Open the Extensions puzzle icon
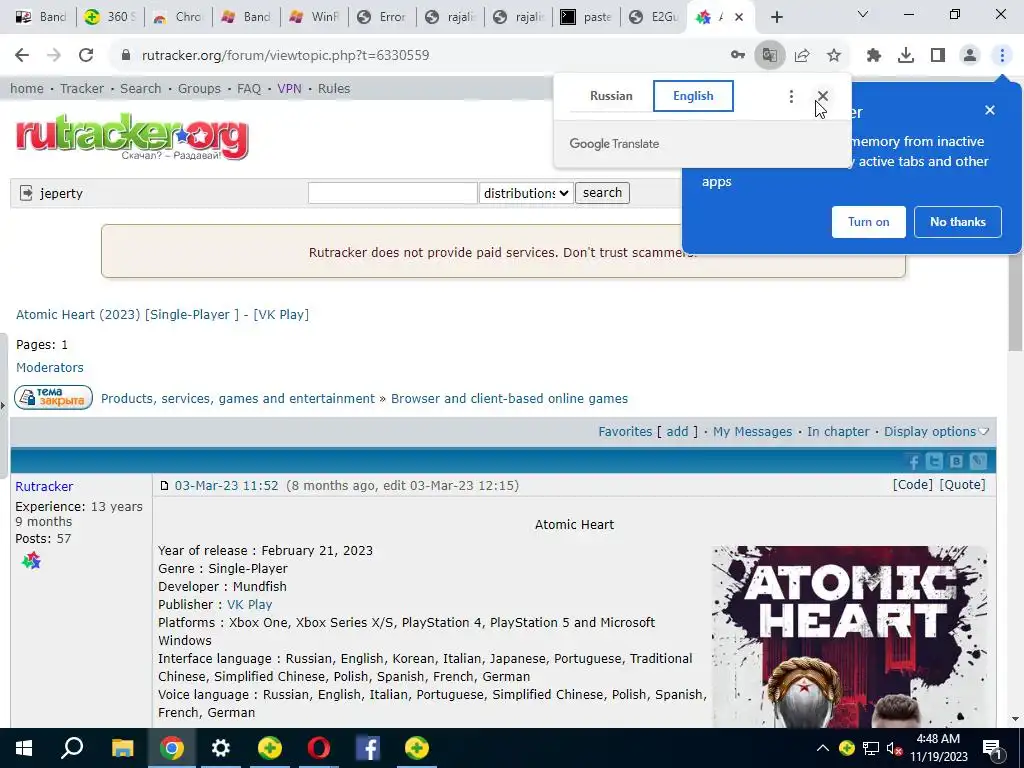1024x768 pixels. [874, 56]
